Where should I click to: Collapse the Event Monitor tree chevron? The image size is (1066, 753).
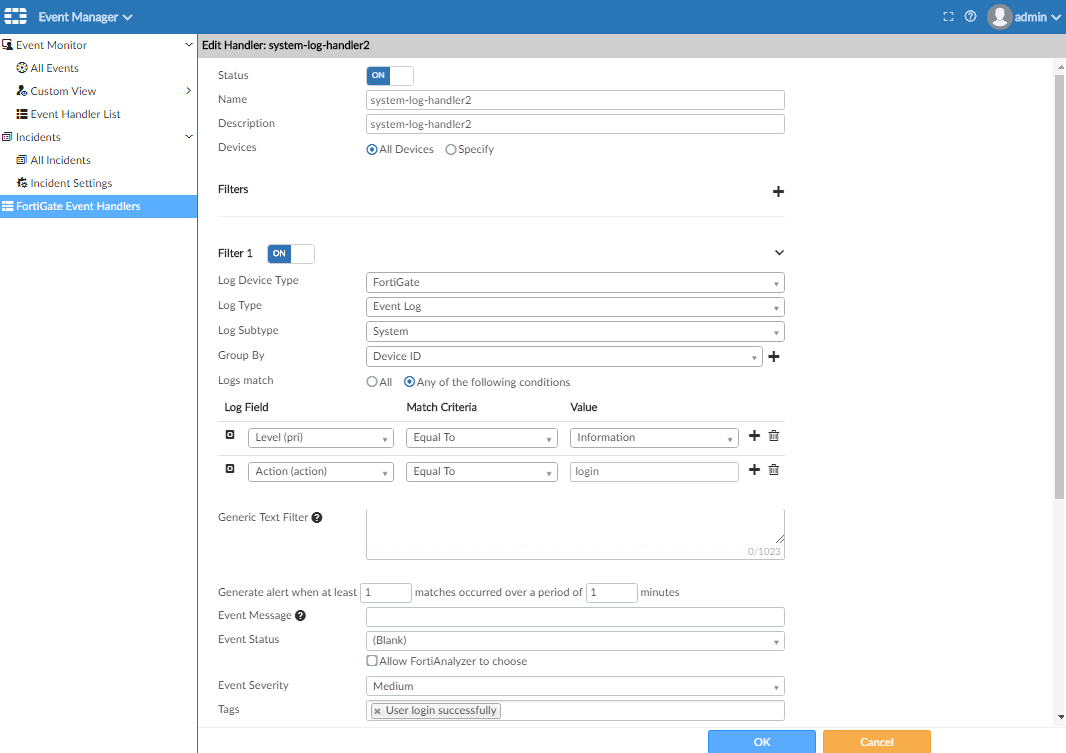[x=188, y=45]
